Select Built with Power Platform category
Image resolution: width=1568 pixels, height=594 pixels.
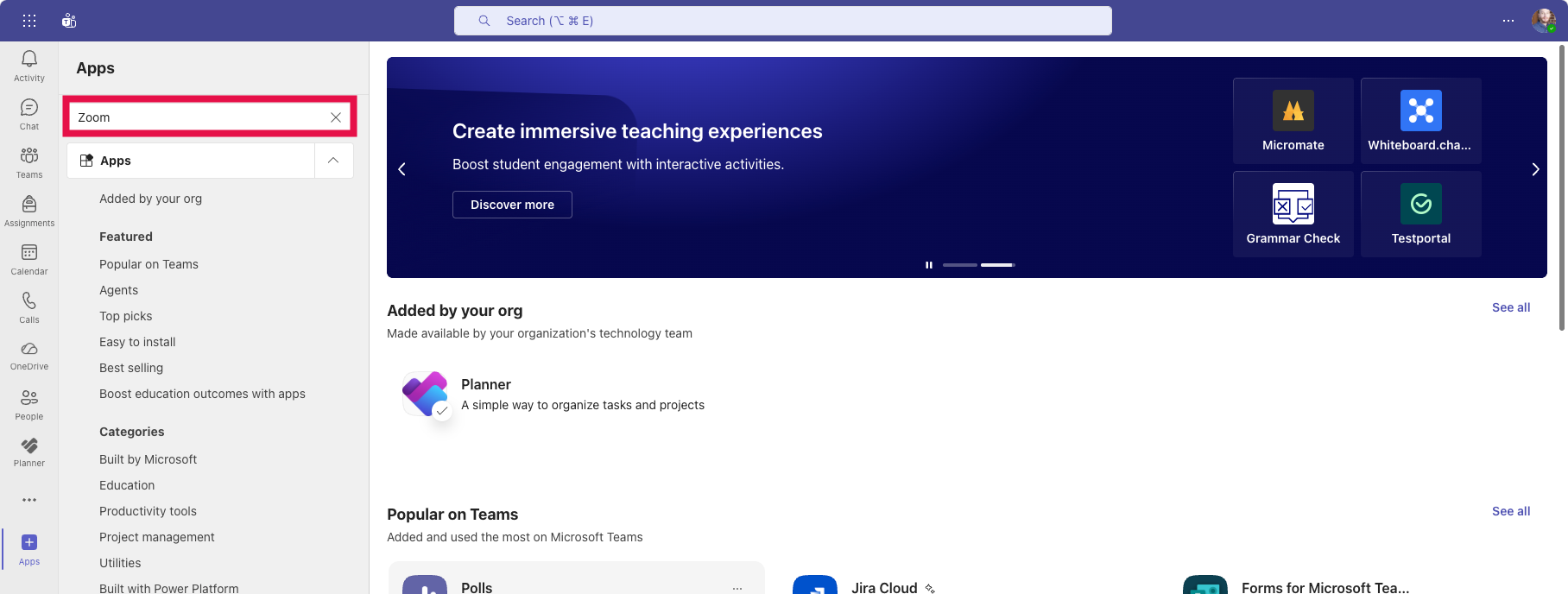(x=168, y=588)
